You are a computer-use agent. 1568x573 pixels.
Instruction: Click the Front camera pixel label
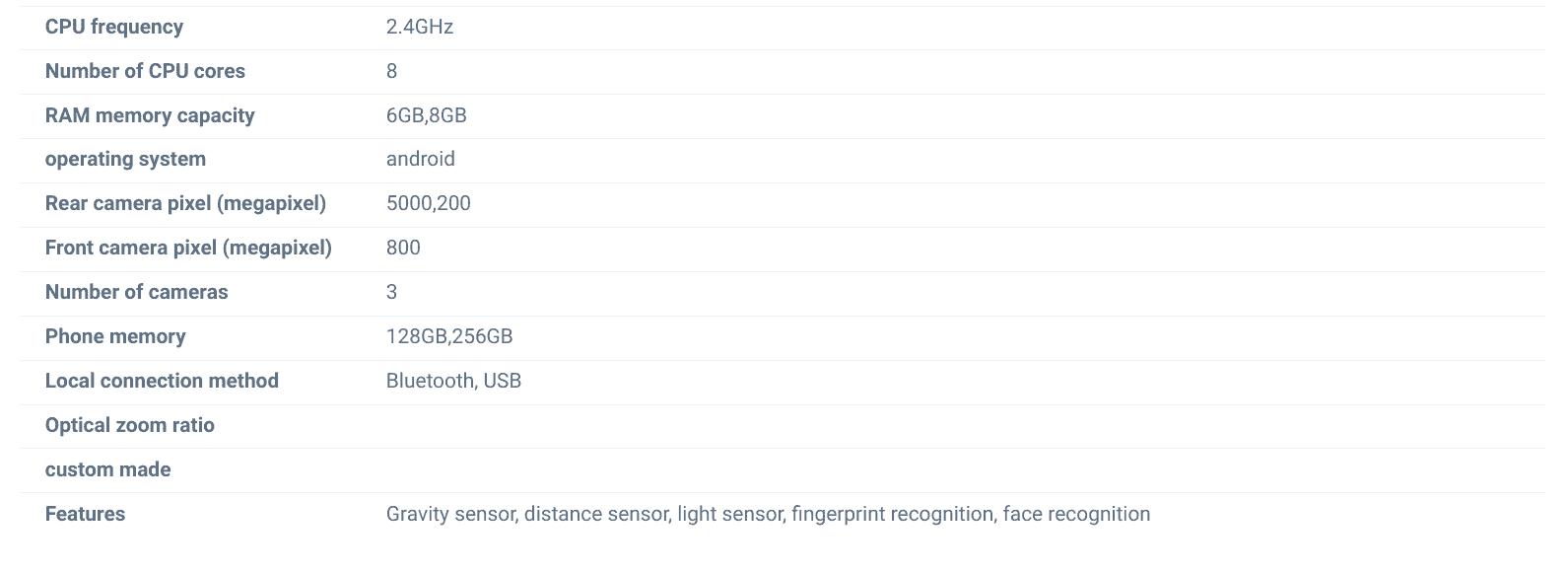pos(188,248)
